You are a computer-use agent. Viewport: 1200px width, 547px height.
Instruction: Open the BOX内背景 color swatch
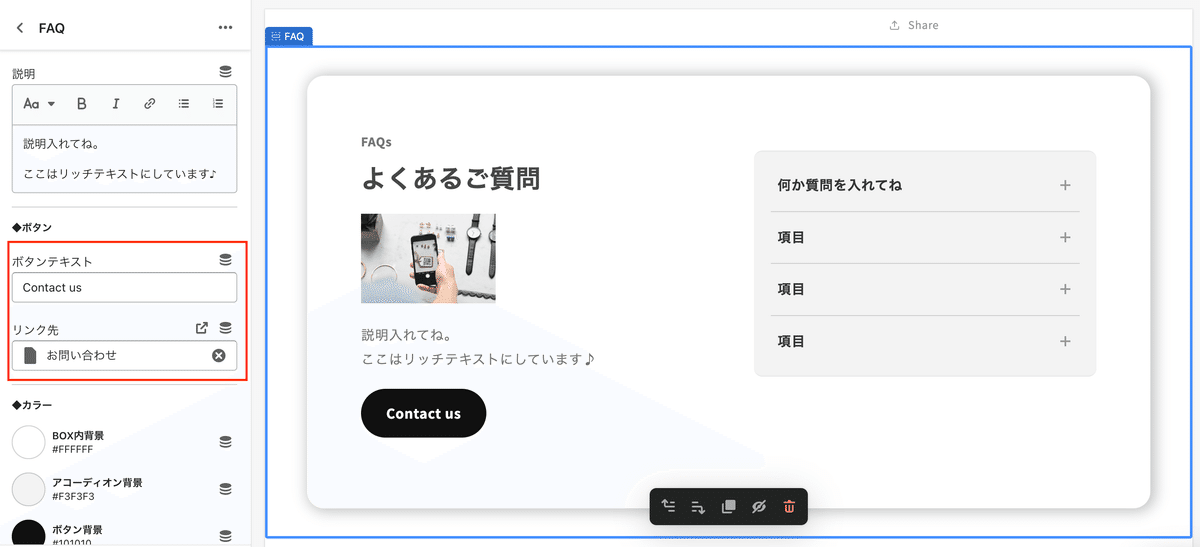(x=29, y=442)
